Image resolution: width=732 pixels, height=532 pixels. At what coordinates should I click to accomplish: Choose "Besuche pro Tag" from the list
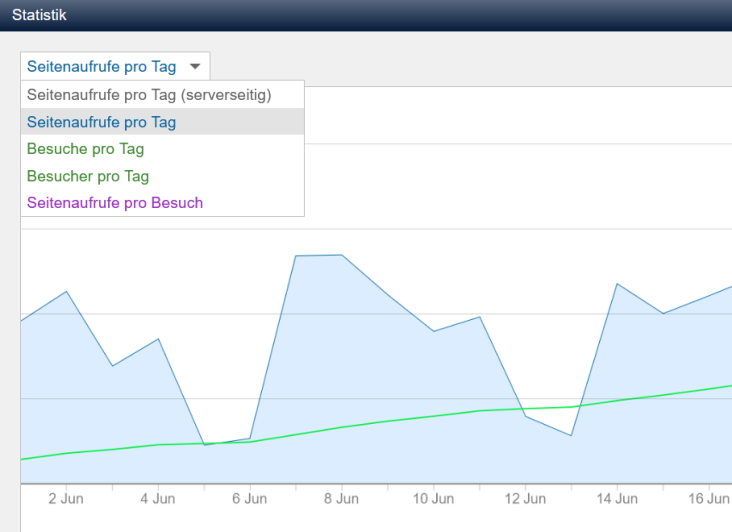click(x=85, y=149)
